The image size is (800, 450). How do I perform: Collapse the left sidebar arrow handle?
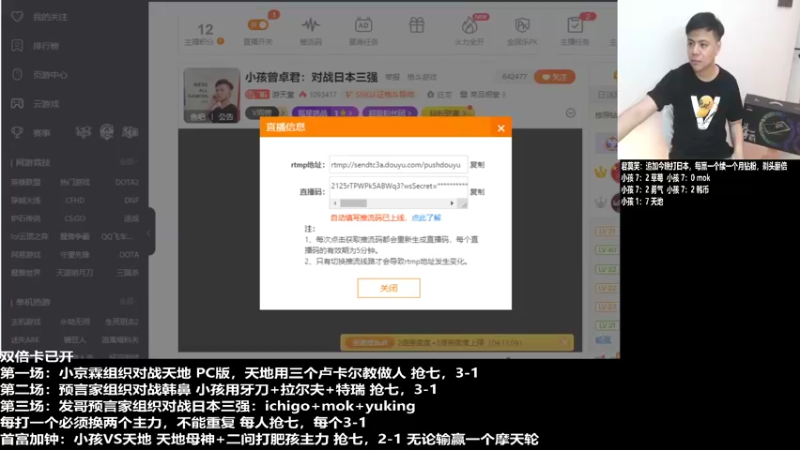click(150, 233)
